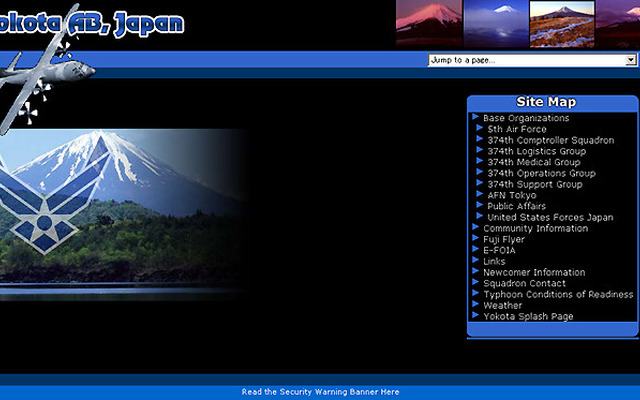Click the arrow bullet beside AFN Tokyo

(480, 194)
